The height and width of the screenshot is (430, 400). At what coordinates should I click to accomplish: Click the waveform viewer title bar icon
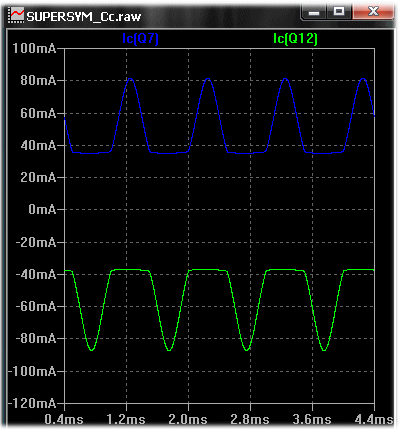click(x=16, y=15)
